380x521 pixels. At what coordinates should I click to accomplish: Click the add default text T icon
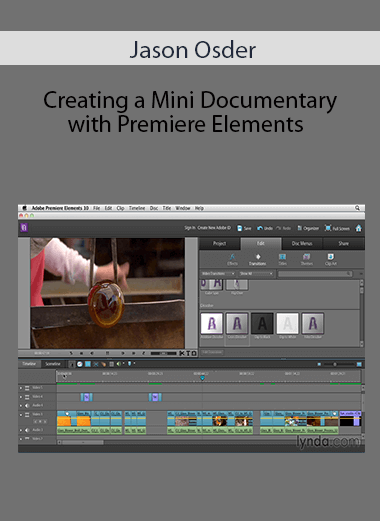tap(188, 353)
